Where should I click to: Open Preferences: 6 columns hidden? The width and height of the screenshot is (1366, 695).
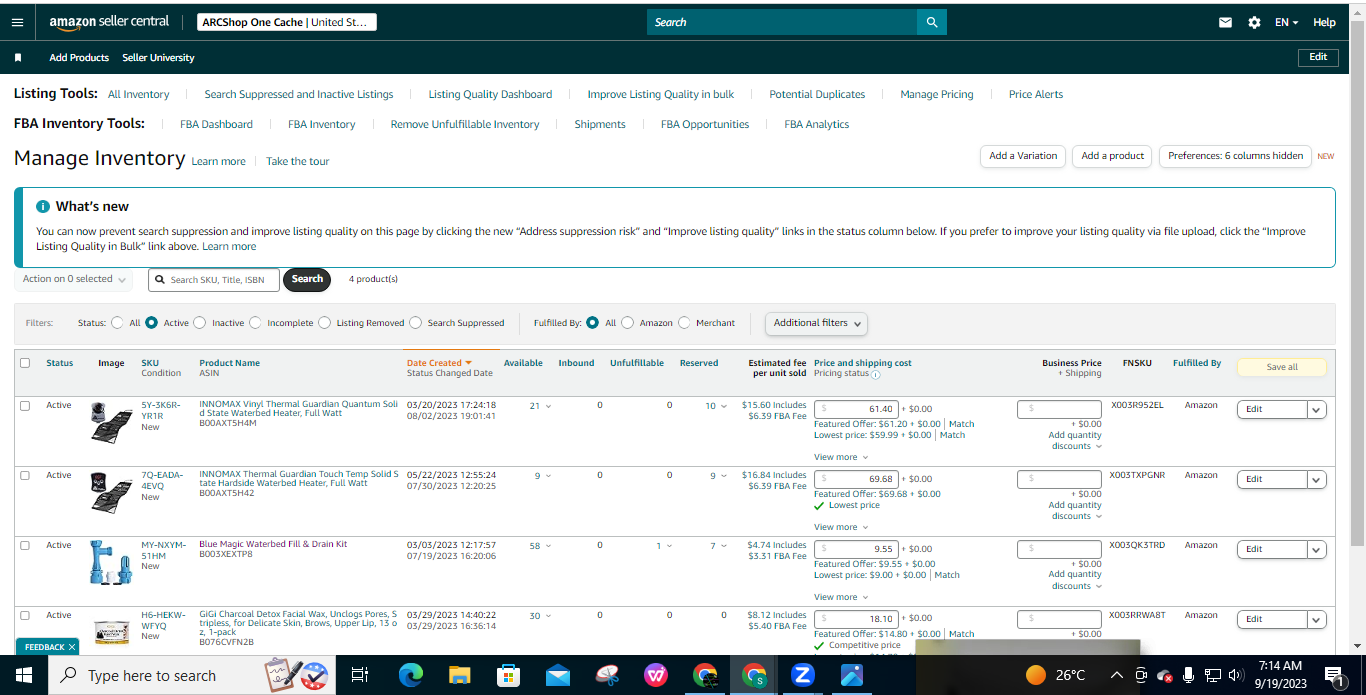1235,156
